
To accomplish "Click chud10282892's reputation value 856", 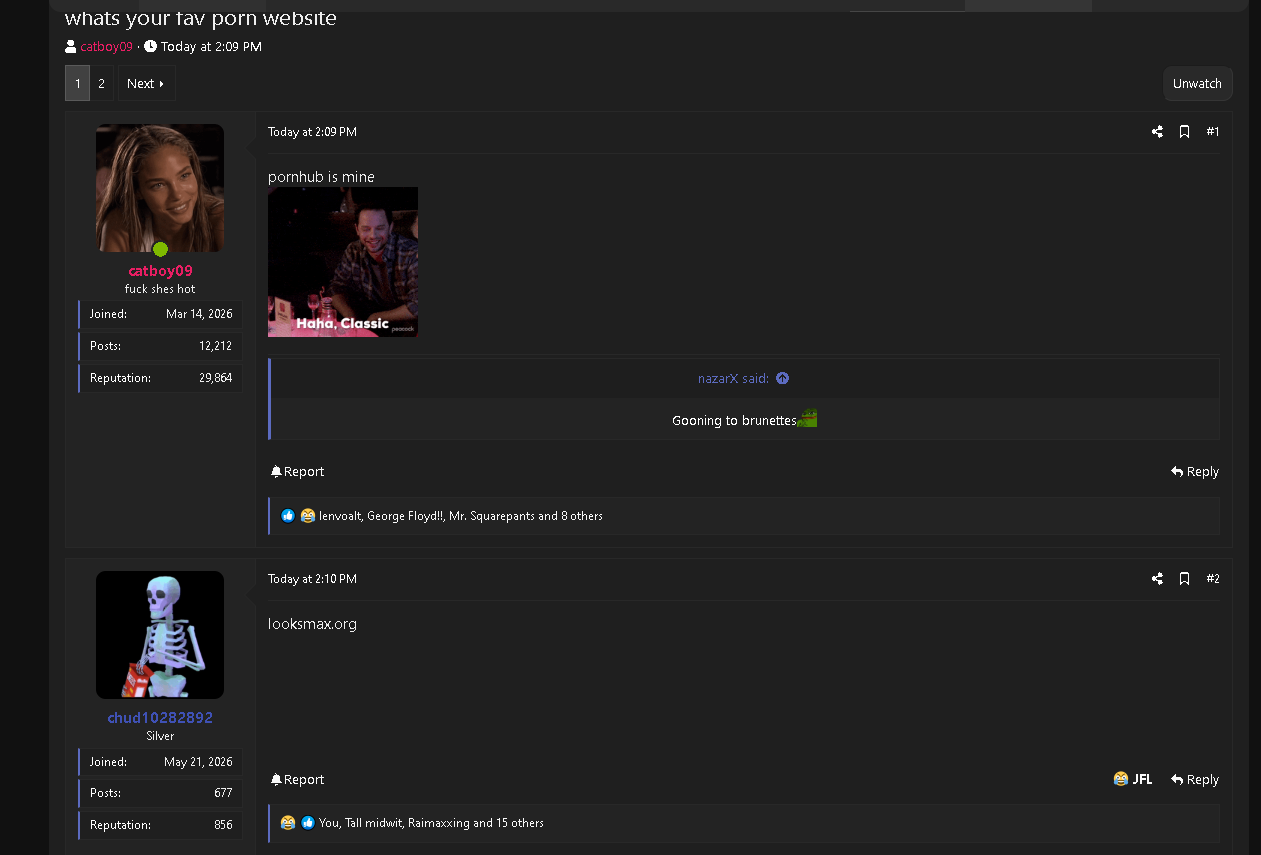I will coord(223,825).
